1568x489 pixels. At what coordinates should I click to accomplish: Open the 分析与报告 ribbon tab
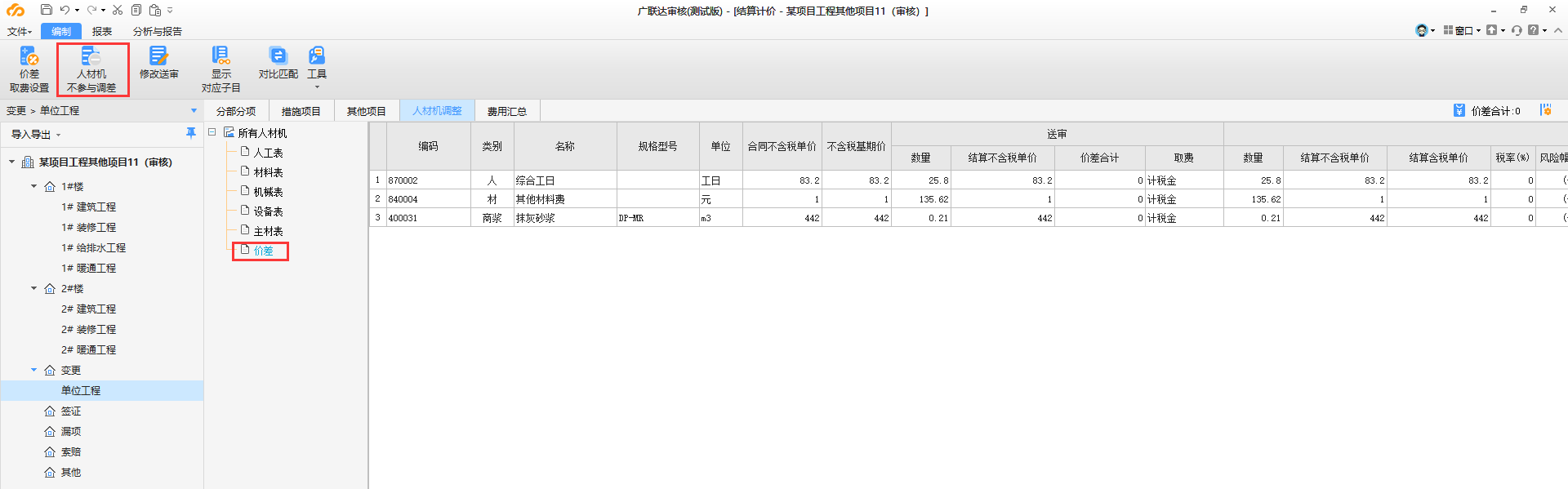[x=157, y=31]
